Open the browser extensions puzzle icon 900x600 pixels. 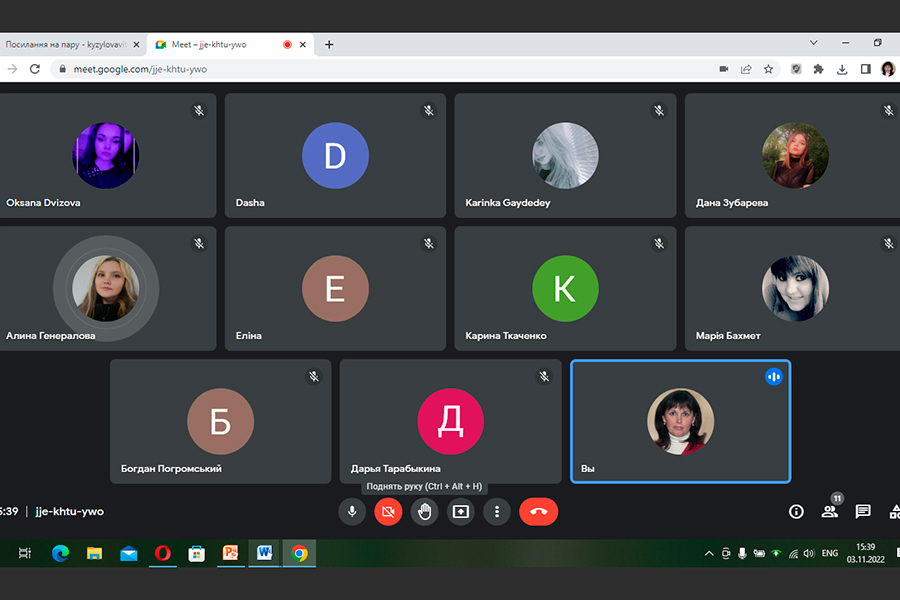coord(818,69)
